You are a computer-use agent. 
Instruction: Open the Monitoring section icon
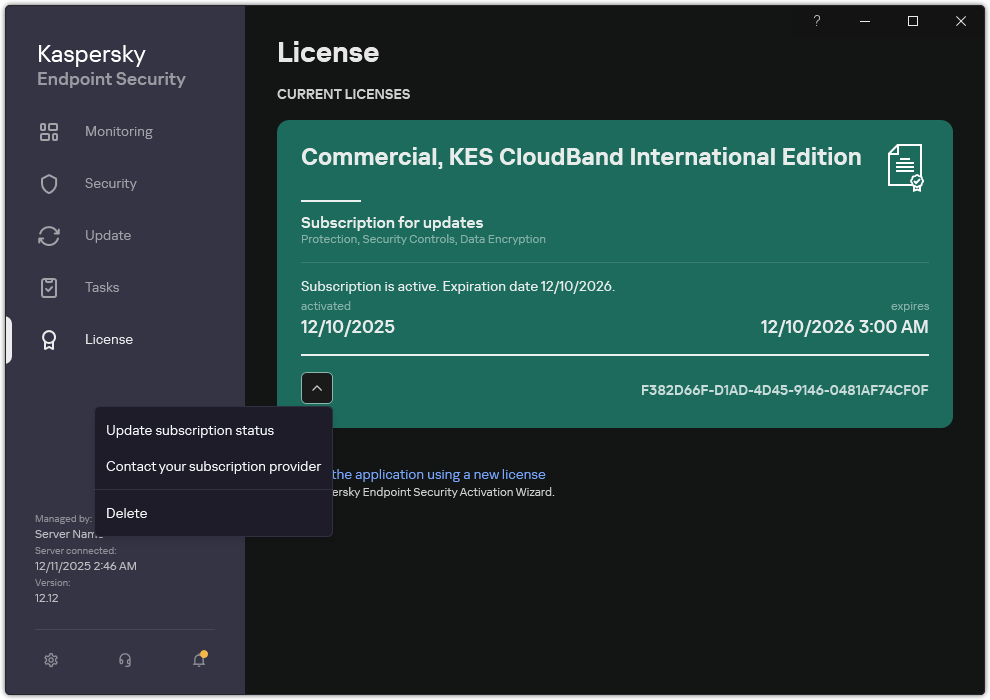(49, 131)
